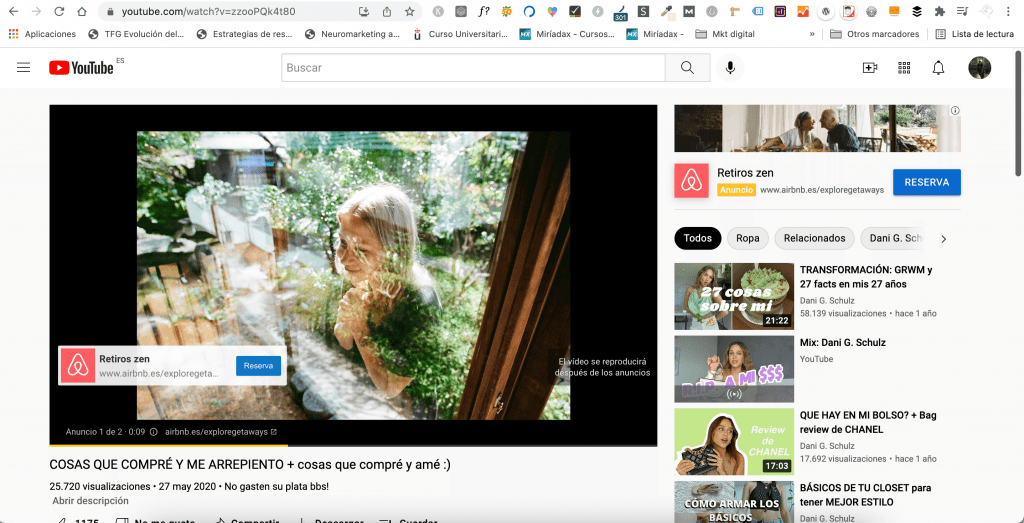Open video TRANSFORMACIÓN: GRWM y 27 facts

click(865, 277)
